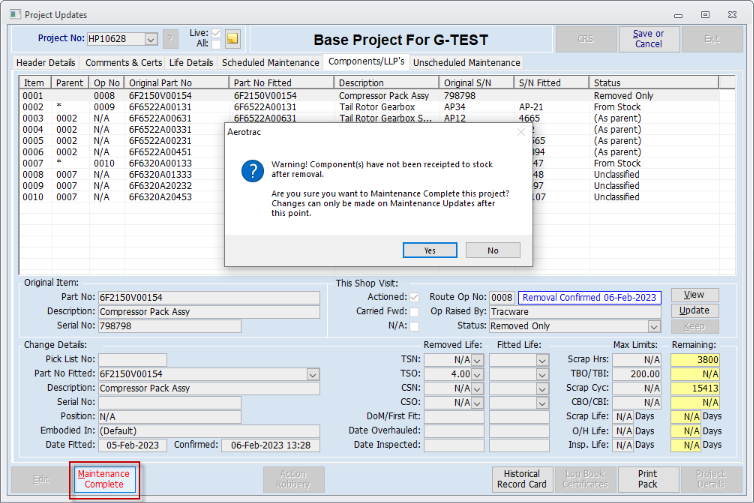Toggle the All checkbox
Image resolution: width=754 pixels, height=503 pixels.
216,44
